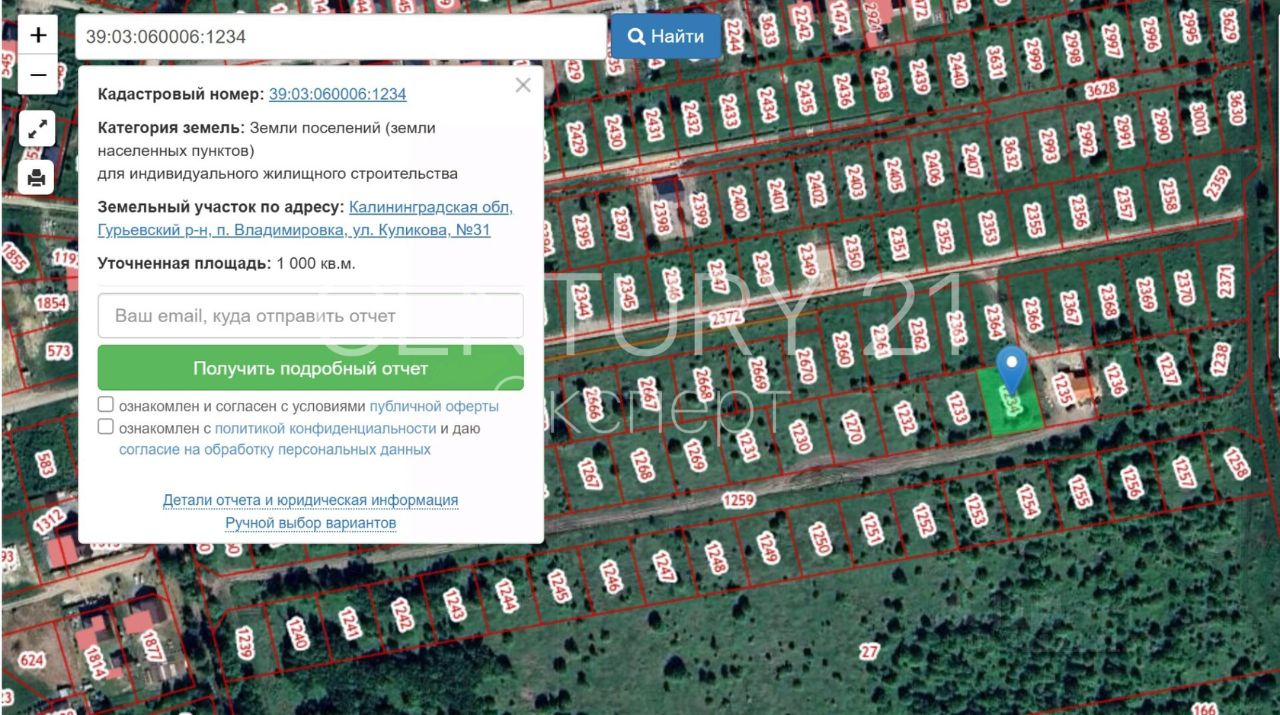The width and height of the screenshot is (1280, 715).
Task: Click the blue location marker pin
Action: point(1012,369)
